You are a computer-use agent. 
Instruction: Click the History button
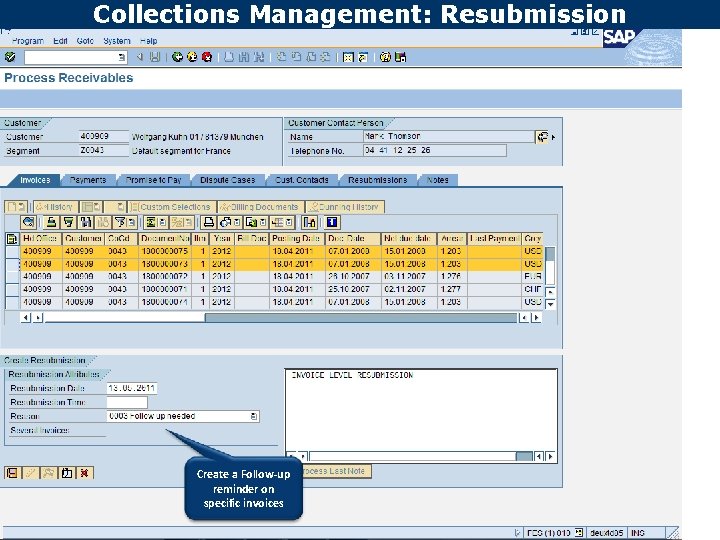pyautogui.click(x=55, y=207)
